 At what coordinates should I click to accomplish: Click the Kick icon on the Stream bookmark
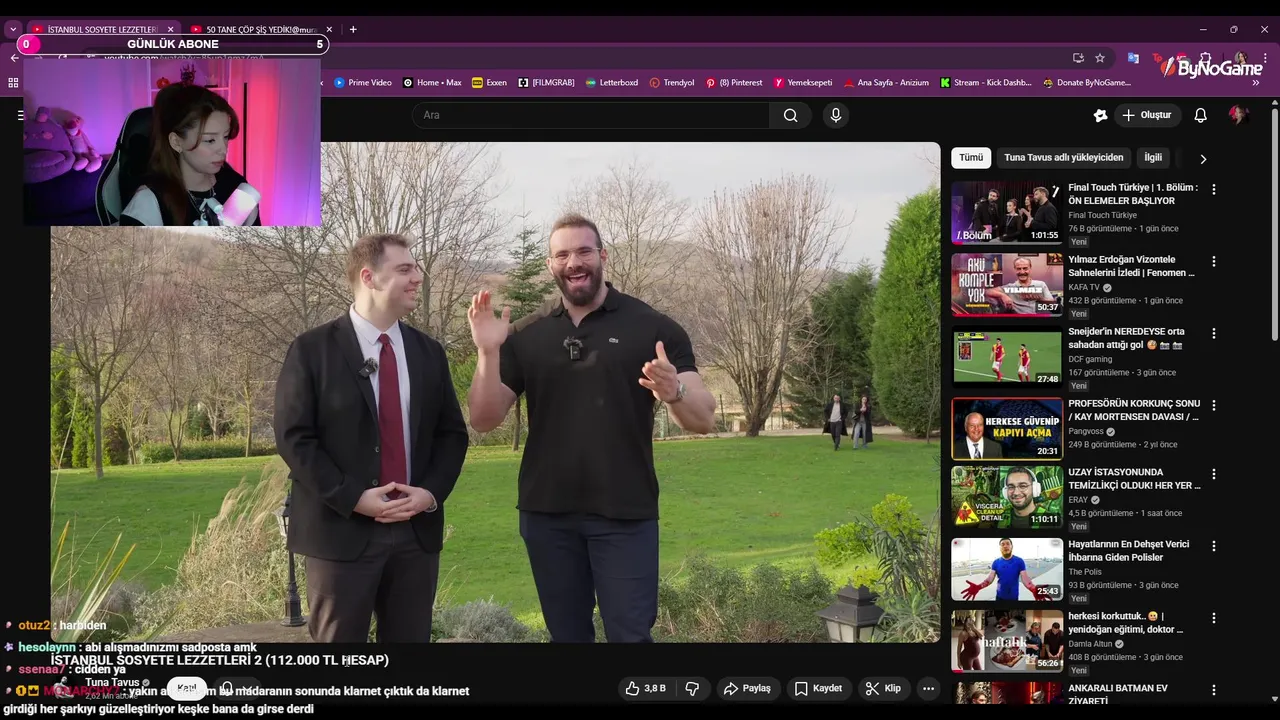pyautogui.click(x=945, y=83)
